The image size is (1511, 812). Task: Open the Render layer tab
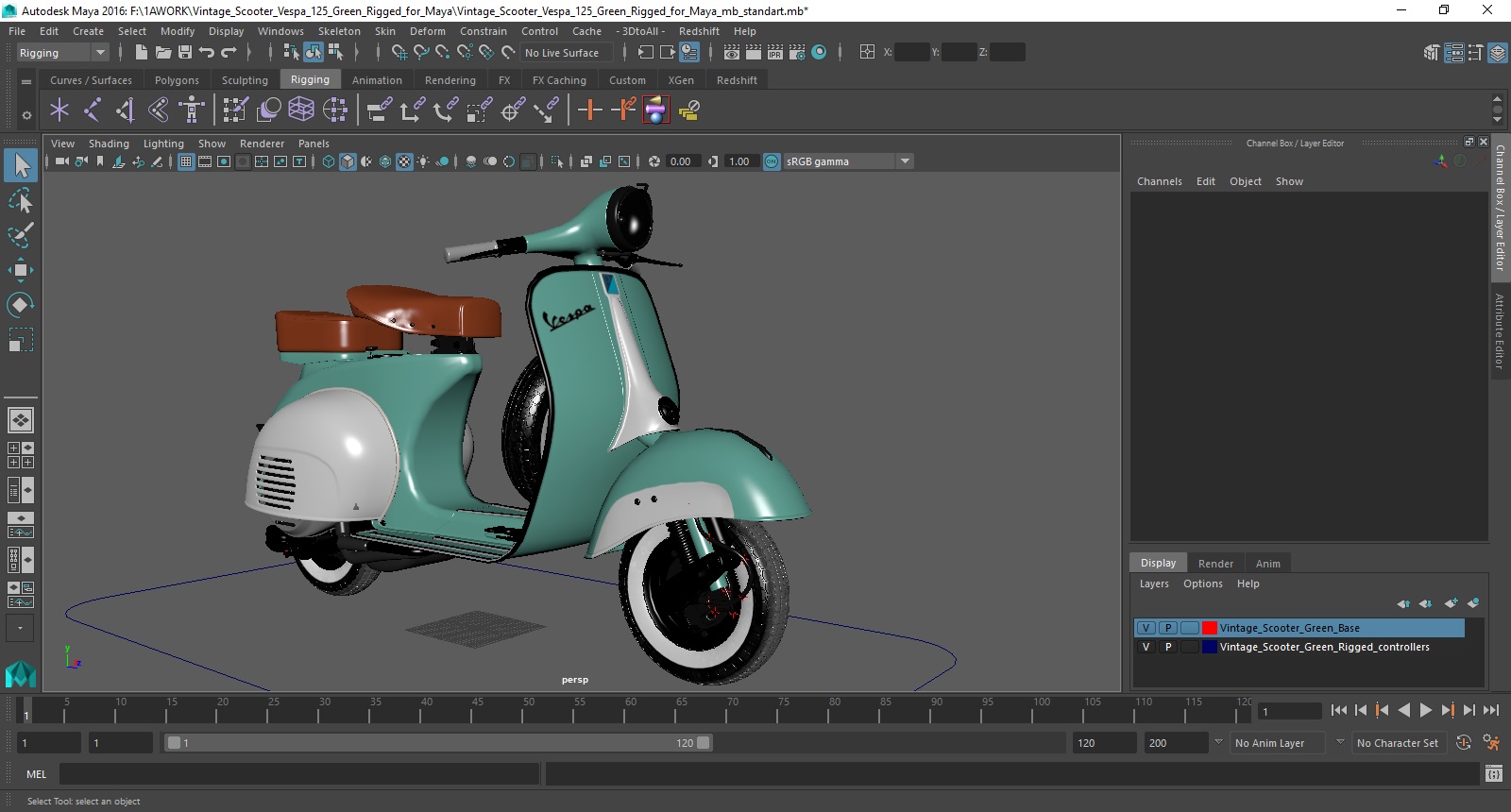pos(1215,564)
